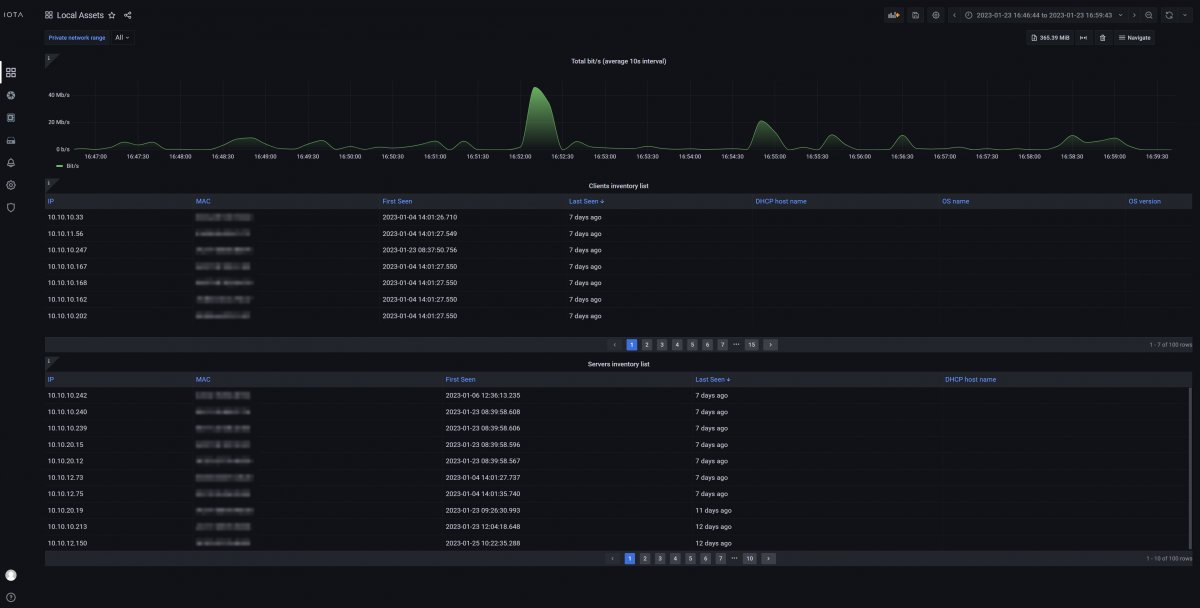The image size is (1200, 608).
Task: Click the 365.39 MiB download button
Action: [1049, 38]
